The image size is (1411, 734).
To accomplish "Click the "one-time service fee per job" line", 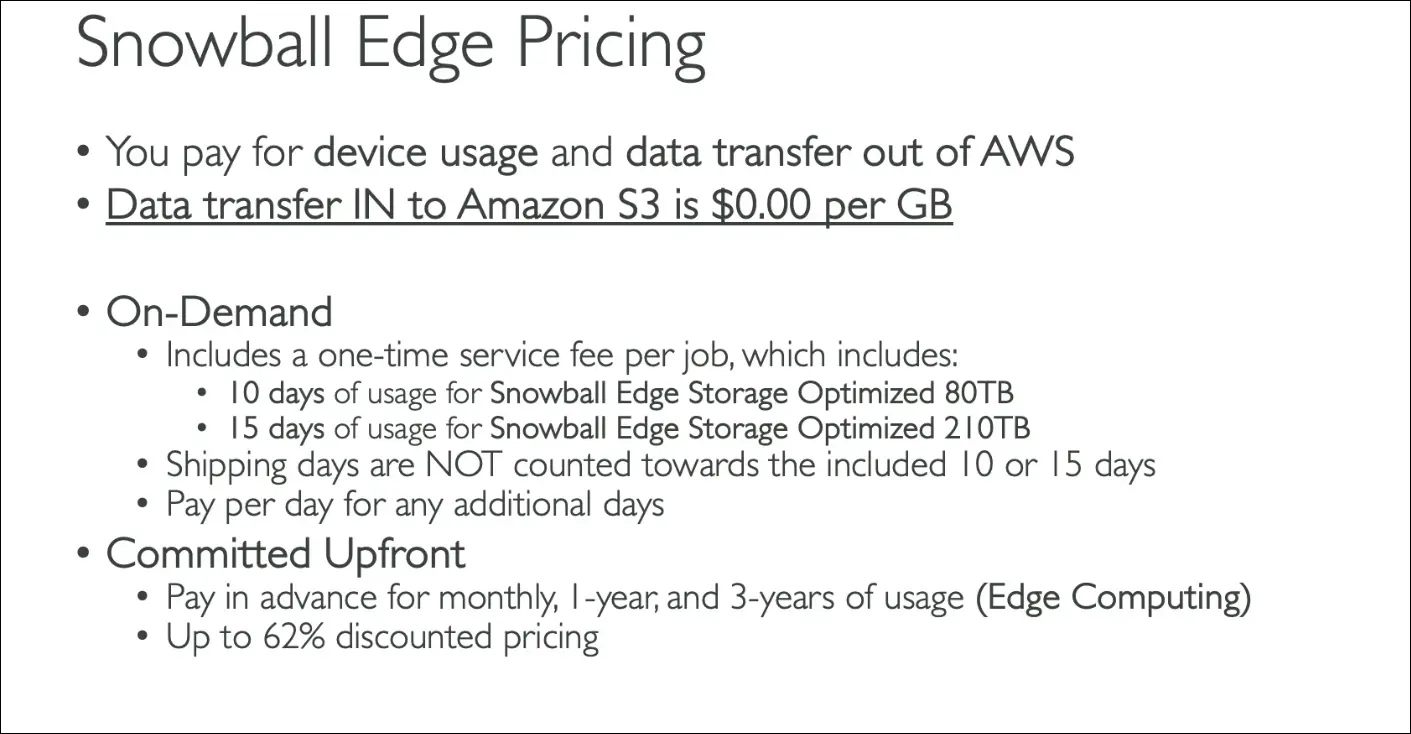I will [562, 355].
